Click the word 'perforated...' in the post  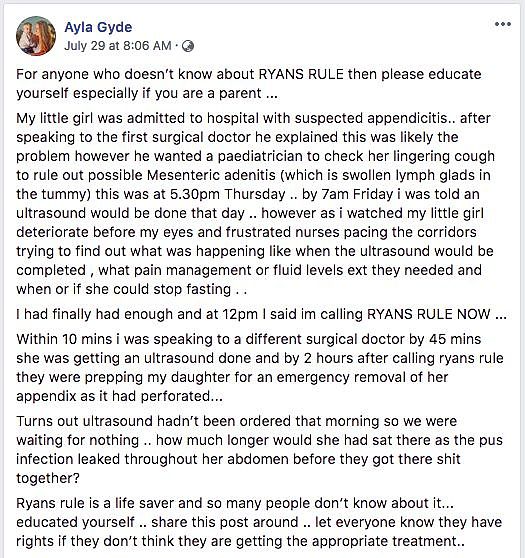pyautogui.click(x=182, y=396)
